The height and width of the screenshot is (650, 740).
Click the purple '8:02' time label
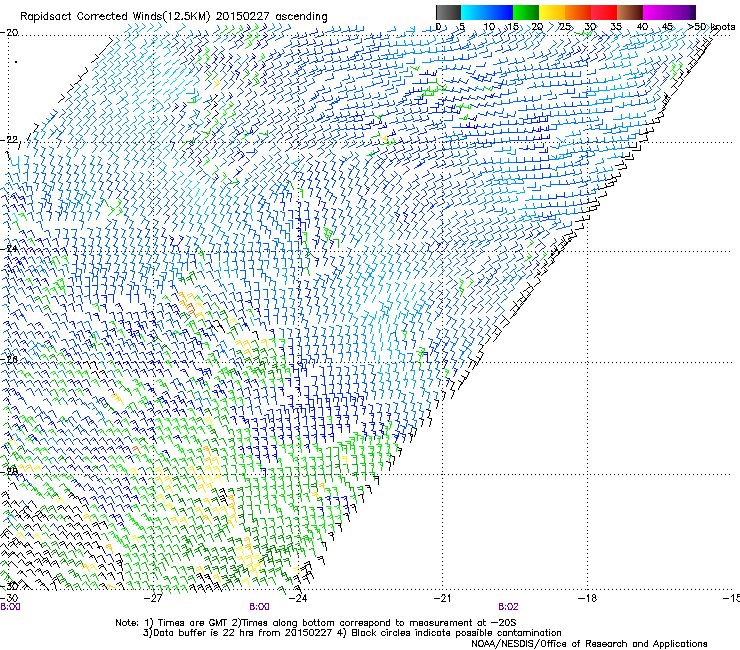tap(508, 607)
